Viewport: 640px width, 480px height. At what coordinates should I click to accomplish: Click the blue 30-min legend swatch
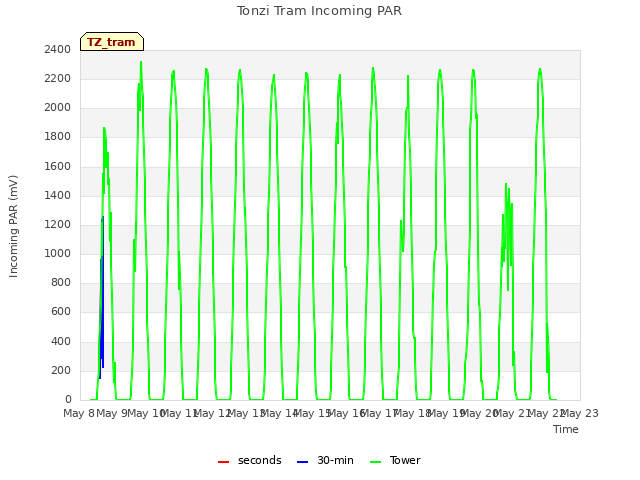point(302,462)
